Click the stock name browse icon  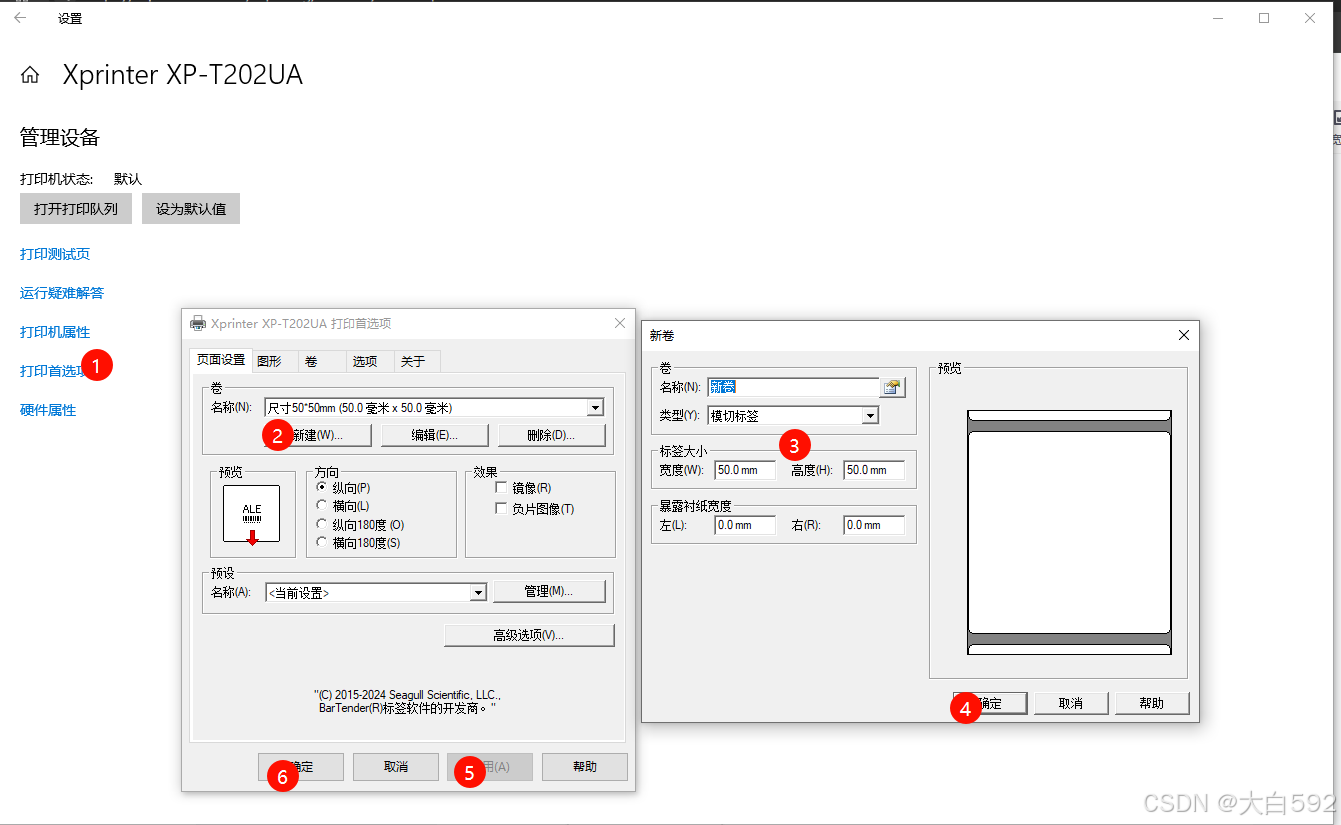point(892,387)
